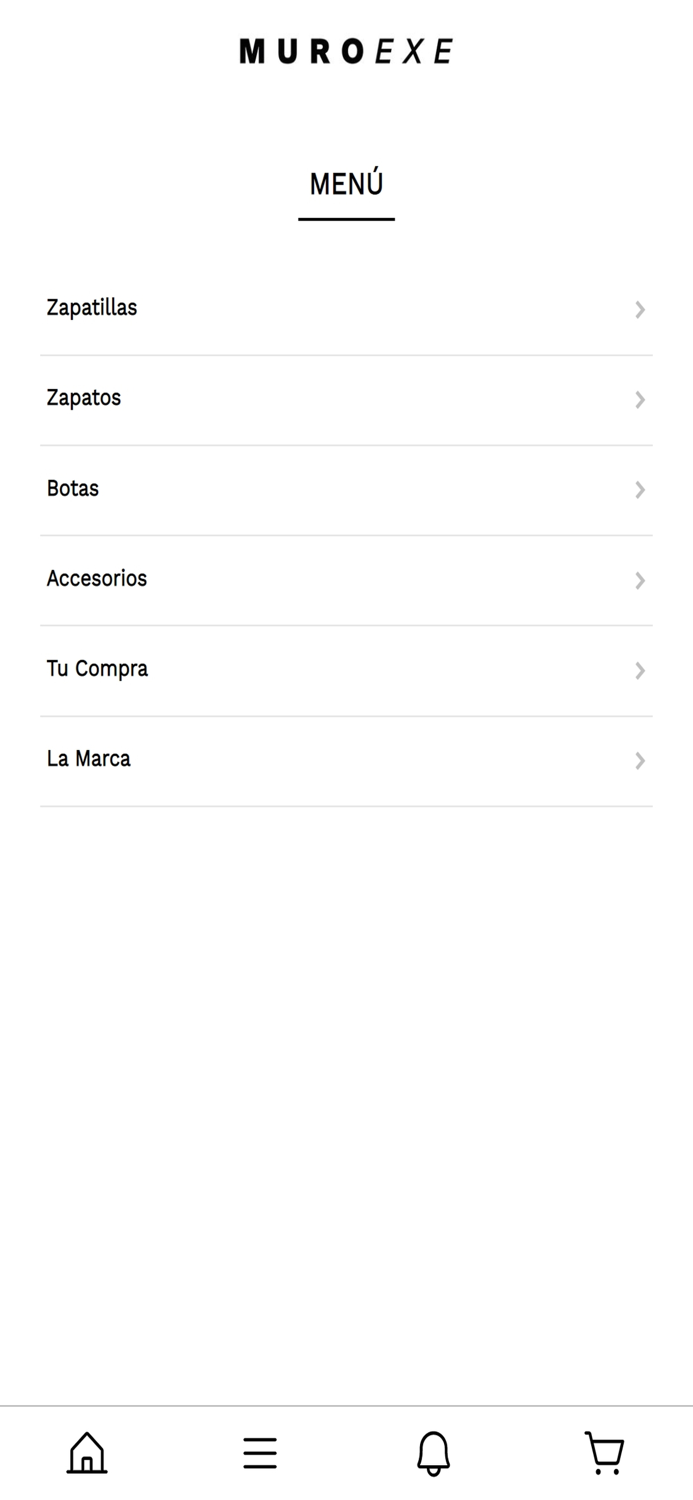Tap the MUROEXE brand logo
Screen dimensions: 693x1500
pos(346,50)
